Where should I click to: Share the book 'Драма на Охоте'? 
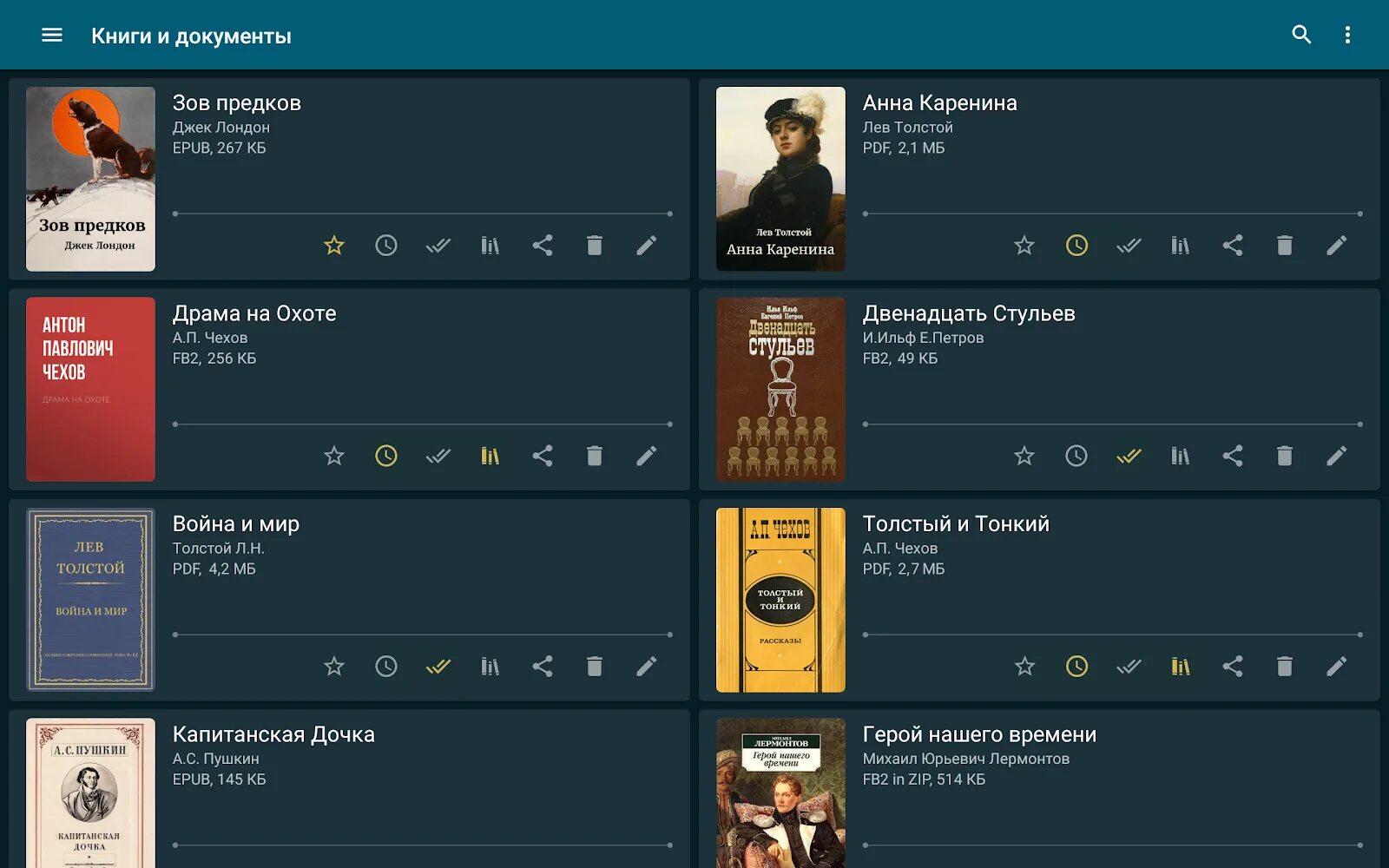click(543, 456)
